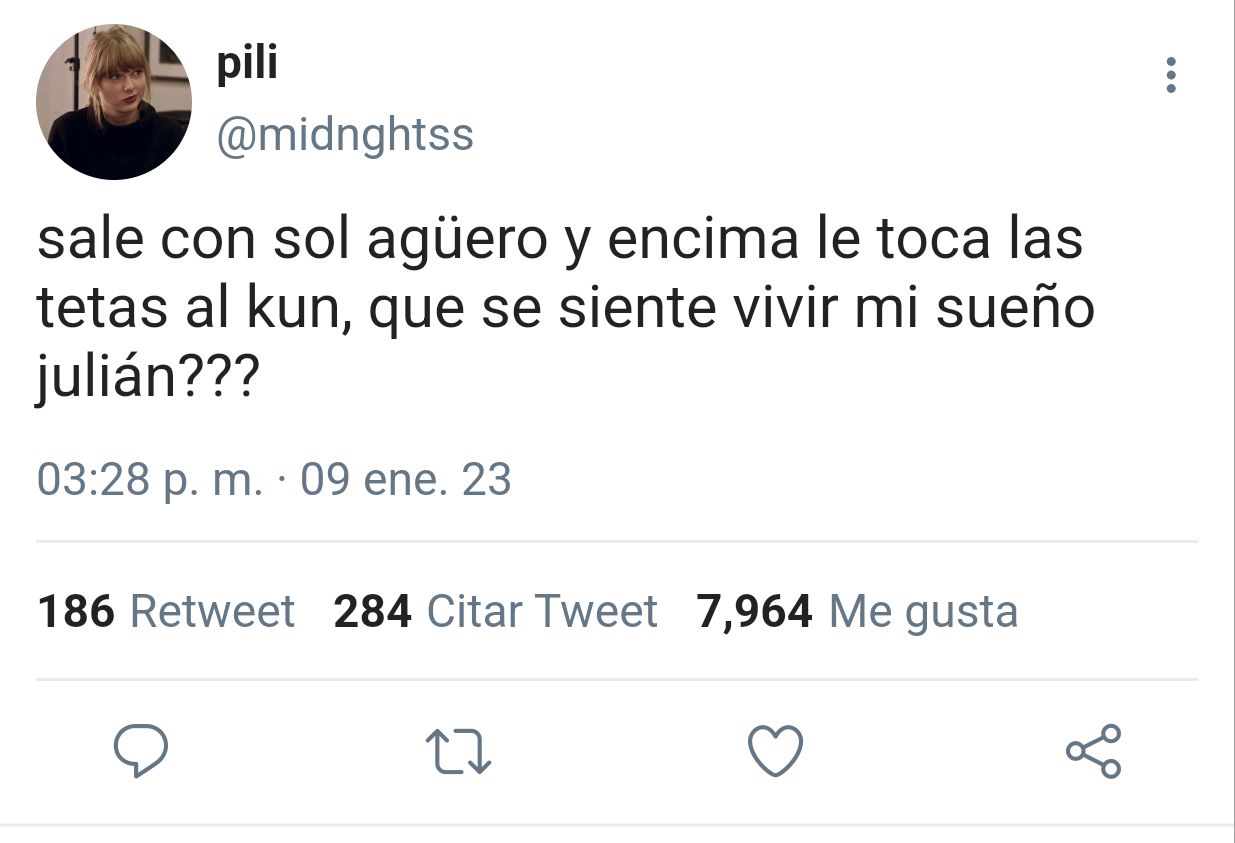Open the @midnghtss handle link

tap(345, 135)
